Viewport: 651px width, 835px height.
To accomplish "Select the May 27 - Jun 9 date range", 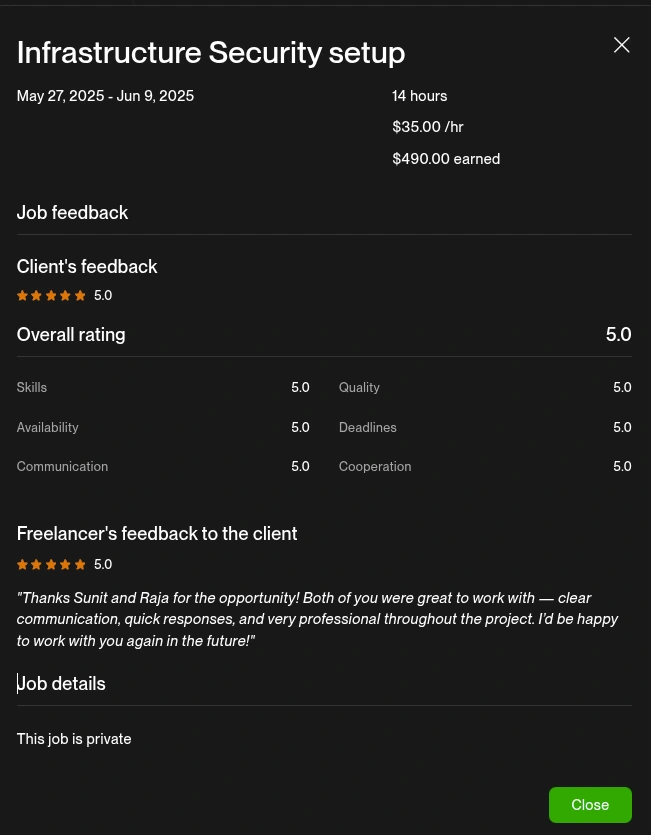I will [x=105, y=96].
